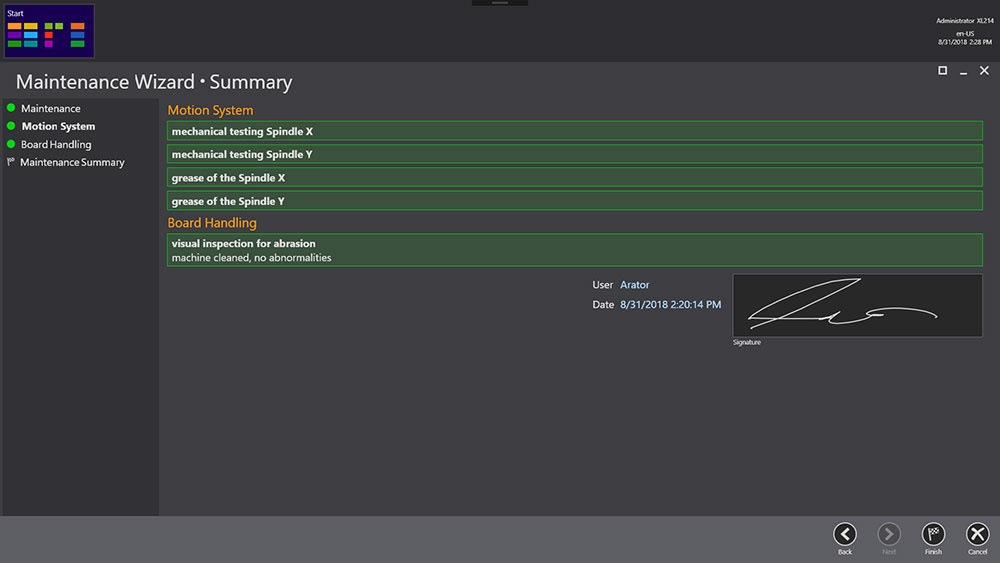This screenshot has height=563, width=1000.
Task: Open Board Handling step in sidebar
Action: point(56,144)
